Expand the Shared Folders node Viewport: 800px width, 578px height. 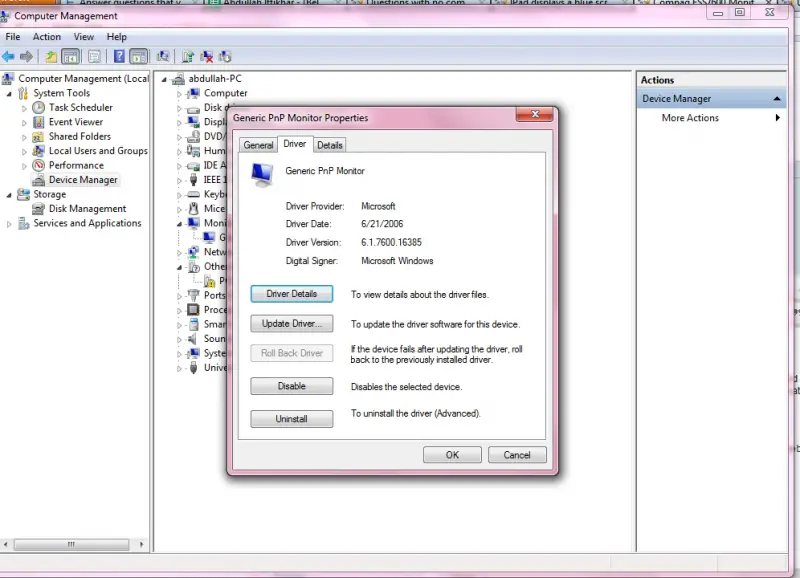click(x=24, y=137)
